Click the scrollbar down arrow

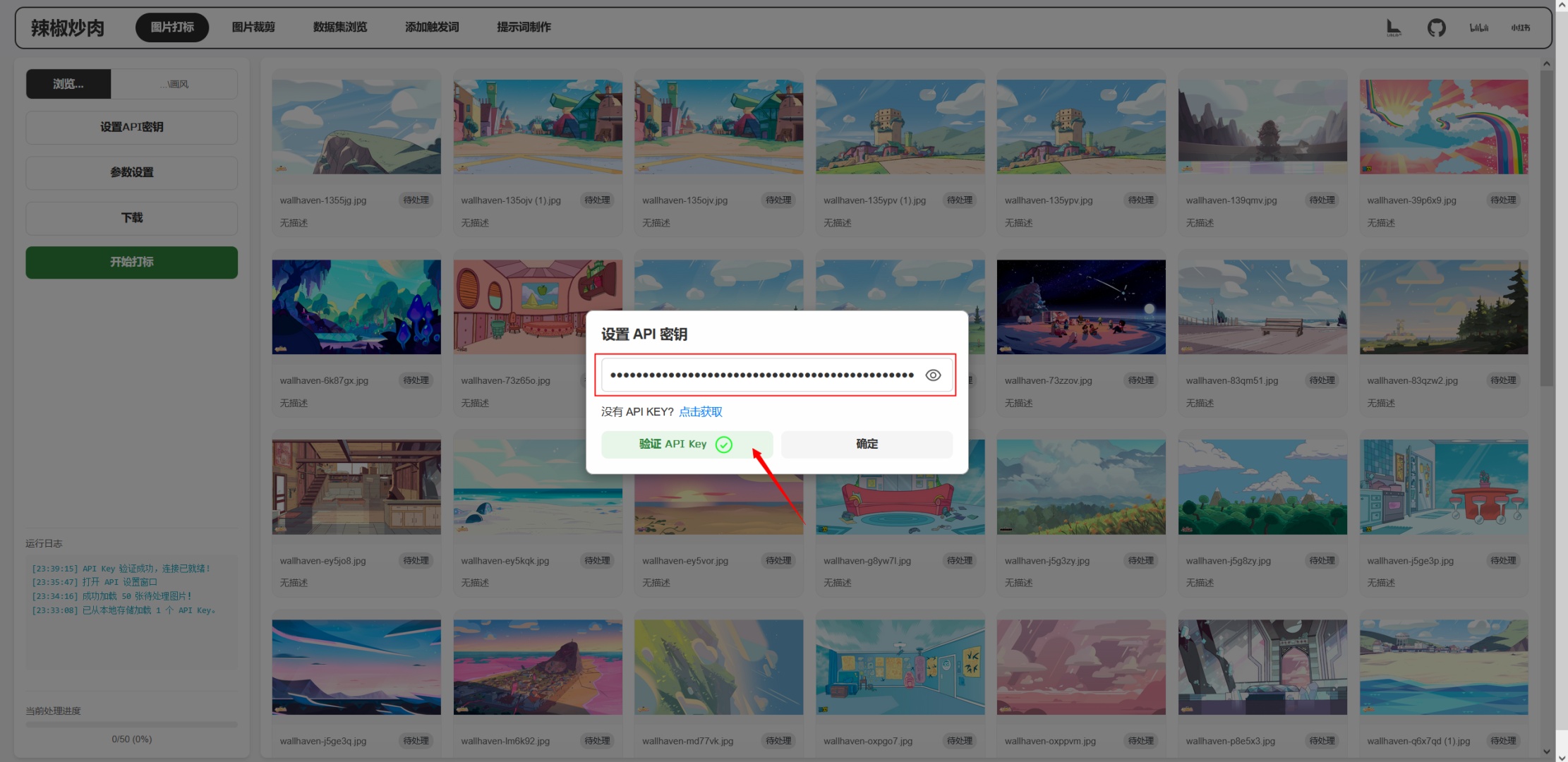pyautogui.click(x=1546, y=752)
